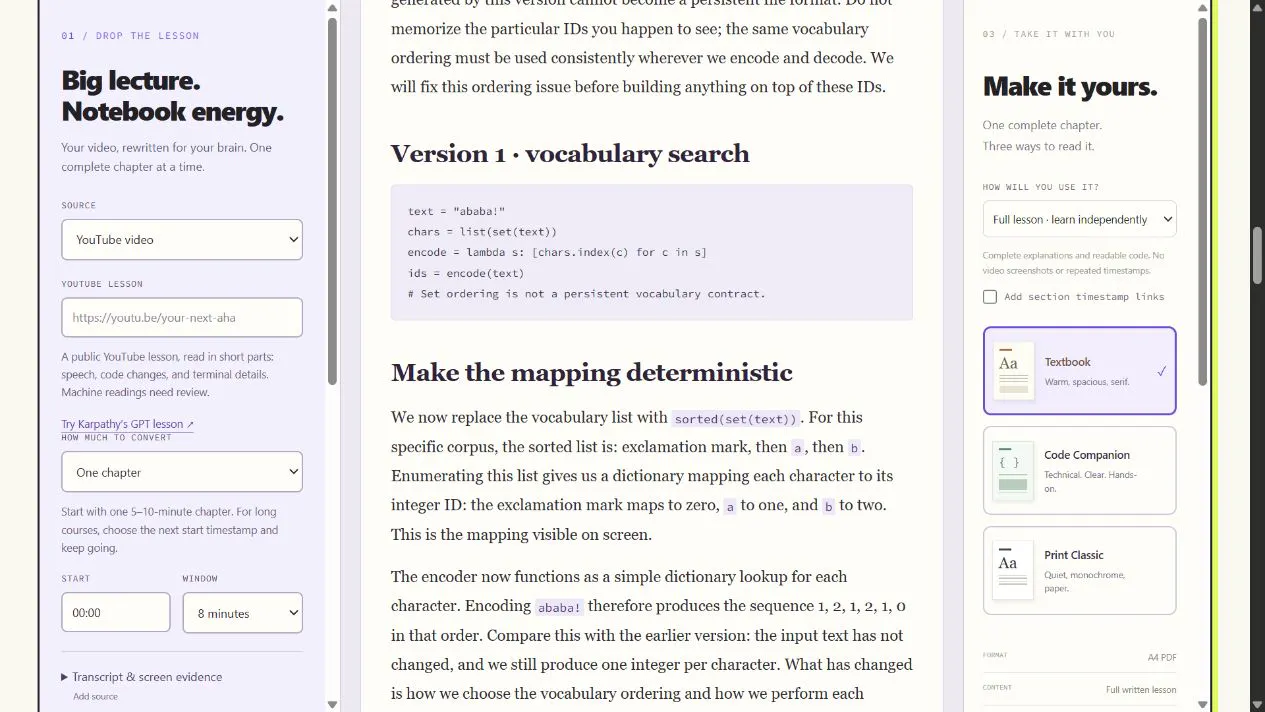Click the right panel scrollbar up arrow
Image resolution: width=1265 pixels, height=712 pixels.
pyautogui.click(x=1202, y=8)
